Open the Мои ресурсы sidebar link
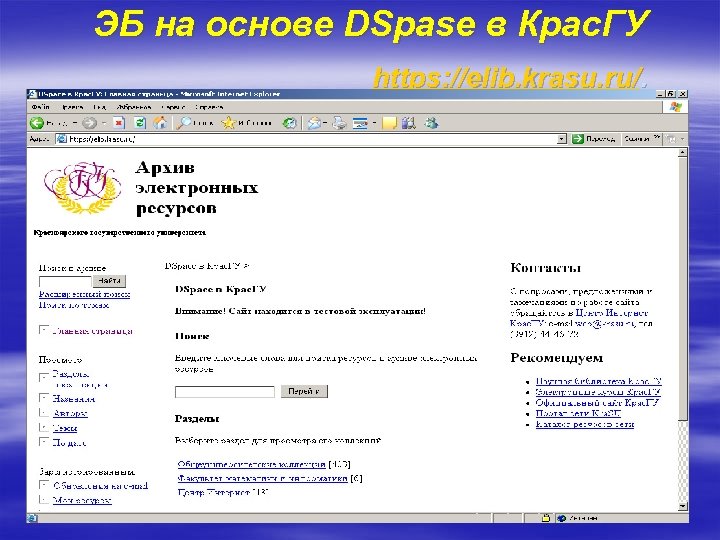Viewport: 720px width, 540px height. click(x=82, y=500)
